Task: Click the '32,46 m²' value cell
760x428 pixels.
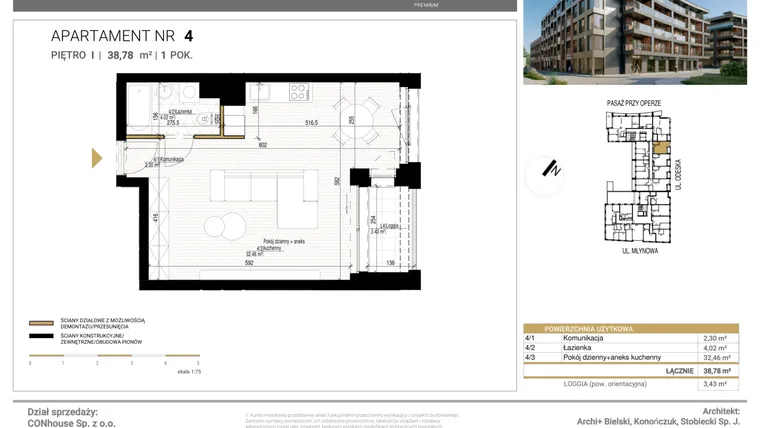Action: pyautogui.click(x=717, y=358)
